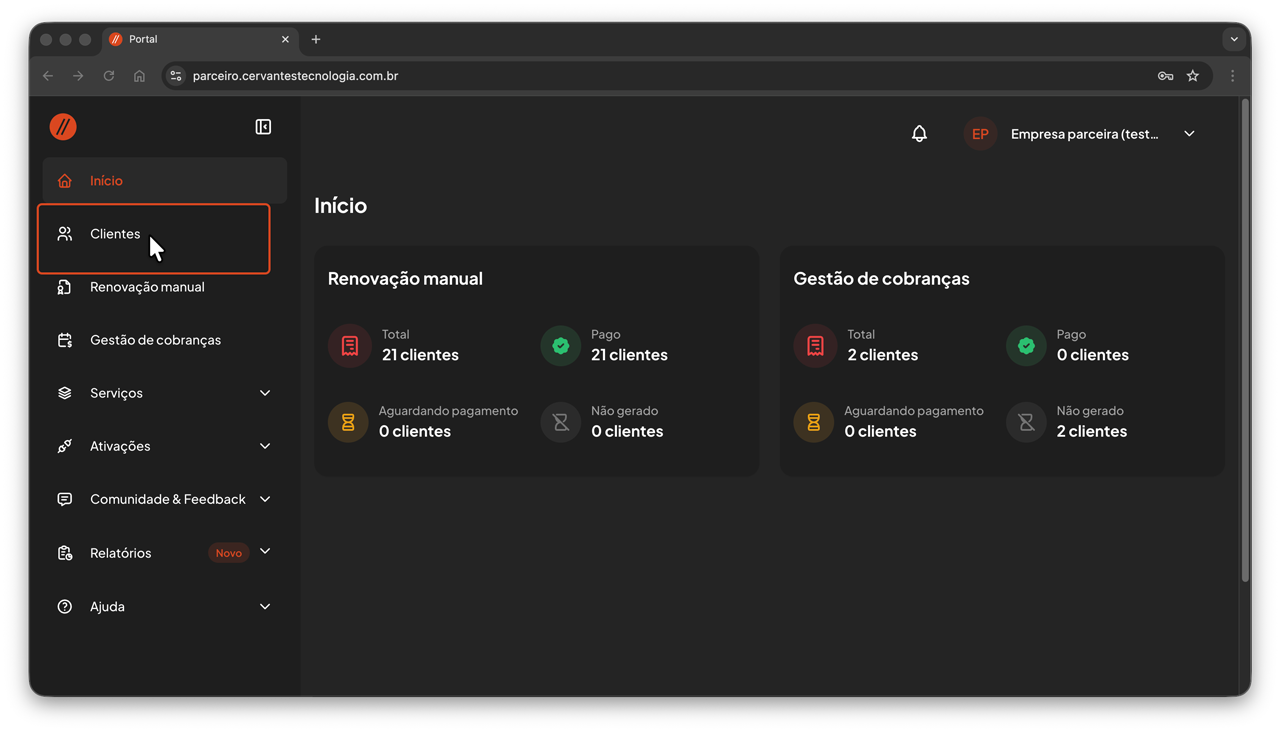Go to Renovação manual in the sidebar
This screenshot has height=732, width=1280.
pos(147,287)
